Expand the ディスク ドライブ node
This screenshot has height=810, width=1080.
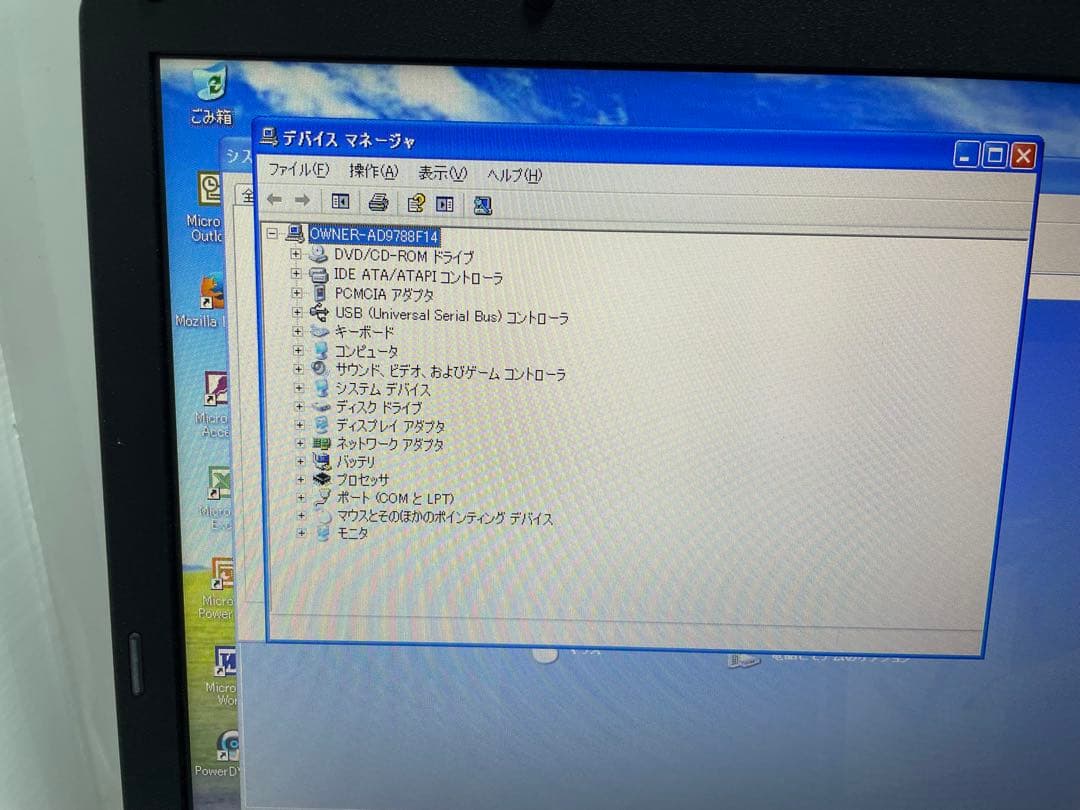tap(299, 406)
